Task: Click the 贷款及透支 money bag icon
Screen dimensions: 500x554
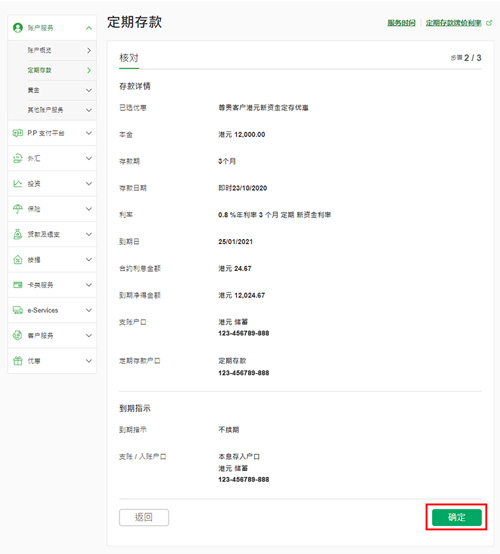Action: (18, 234)
